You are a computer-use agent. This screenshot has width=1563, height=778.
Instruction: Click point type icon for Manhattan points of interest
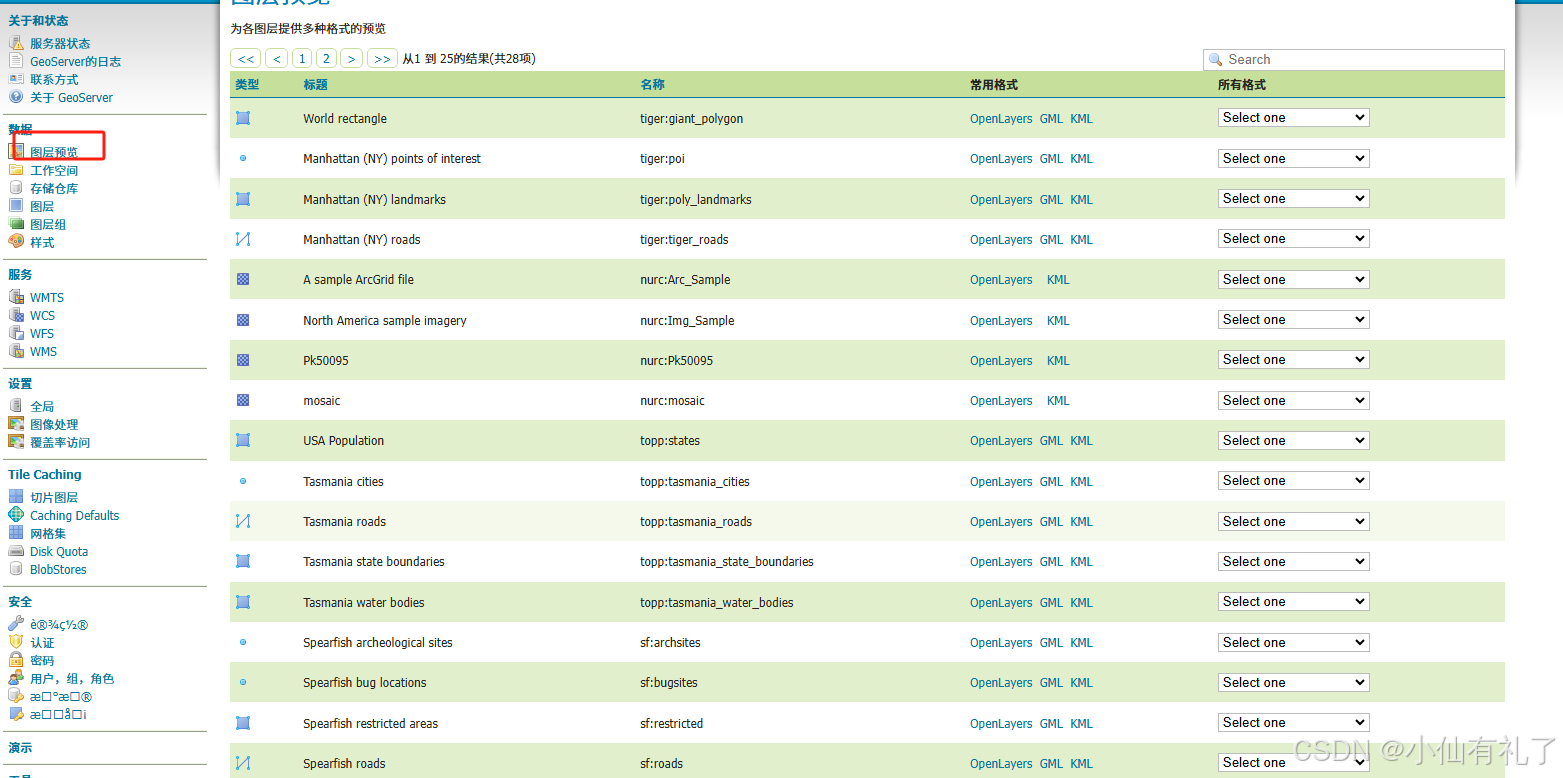tap(243, 158)
